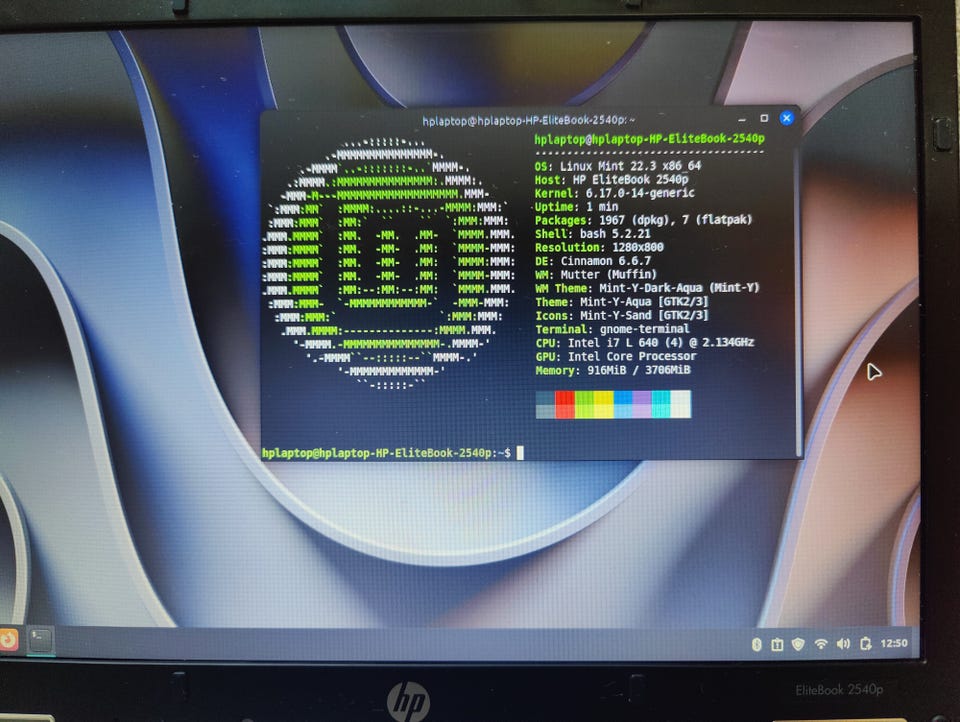960x722 pixels.
Task: Click the OS: Linux Mint 22.3 line
Action: pyautogui.click(x=618, y=166)
